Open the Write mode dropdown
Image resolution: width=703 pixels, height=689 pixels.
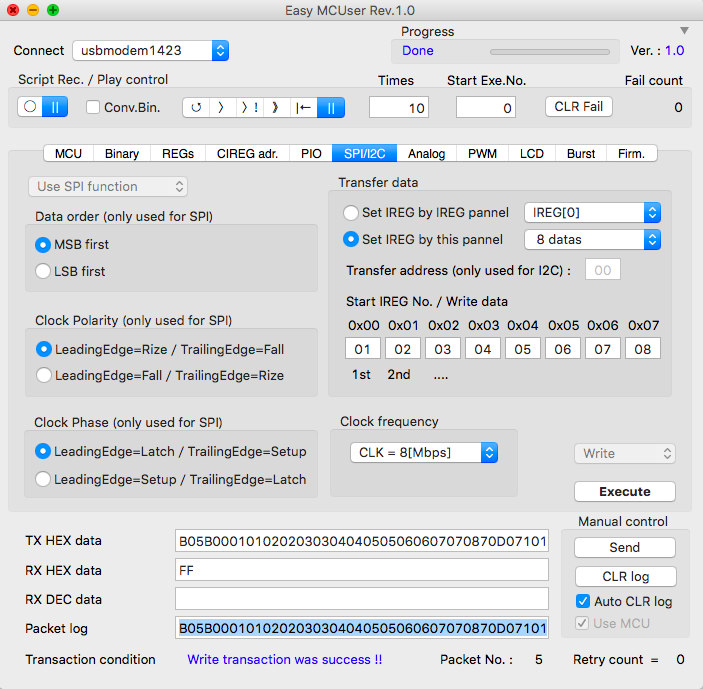tap(625, 454)
